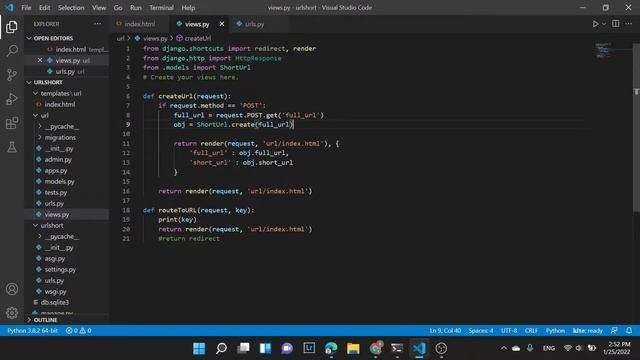Place cursor on line 16 return statement
This screenshot has height=360, width=640.
[x=235, y=191]
